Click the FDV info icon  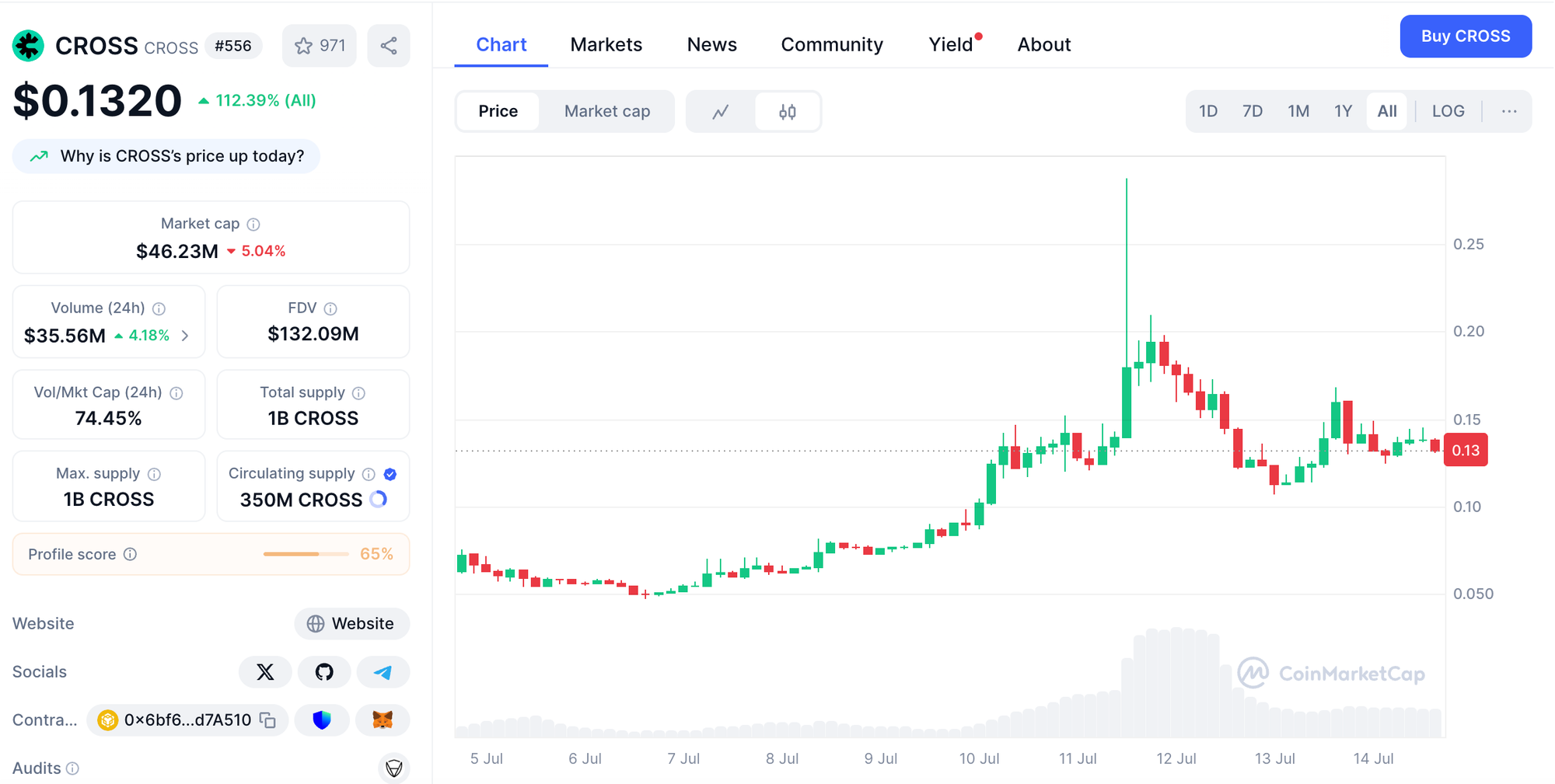click(330, 308)
